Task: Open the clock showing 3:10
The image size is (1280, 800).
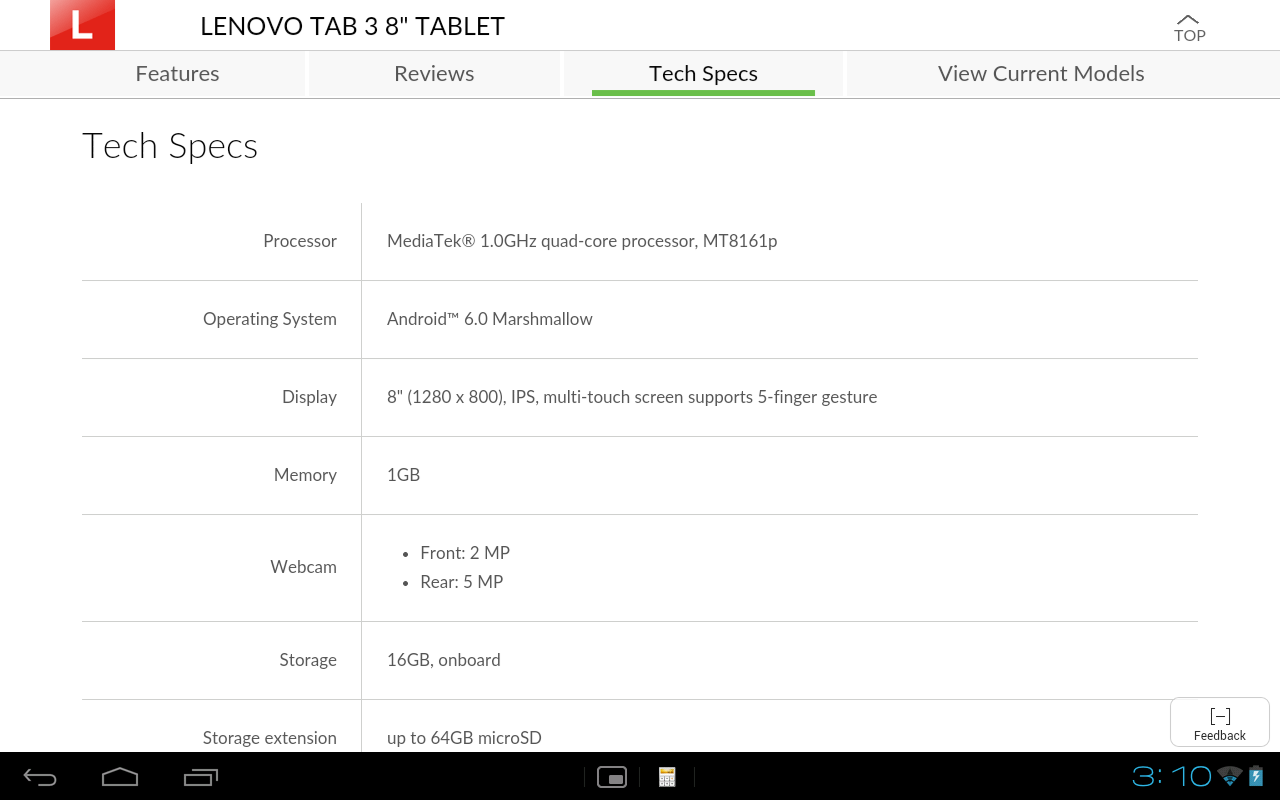Action: (1171, 776)
